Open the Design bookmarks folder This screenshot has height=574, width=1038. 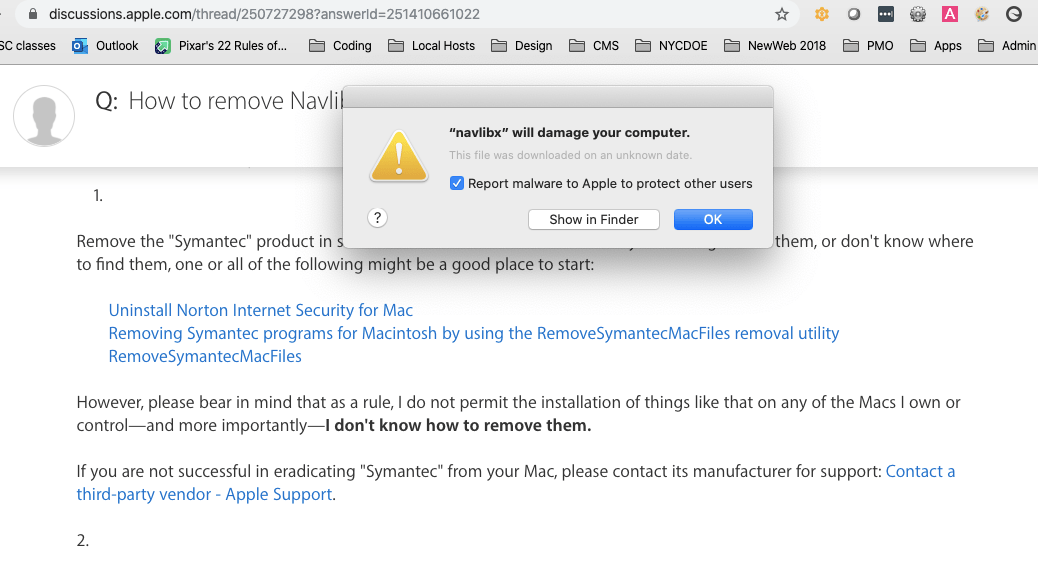522,46
